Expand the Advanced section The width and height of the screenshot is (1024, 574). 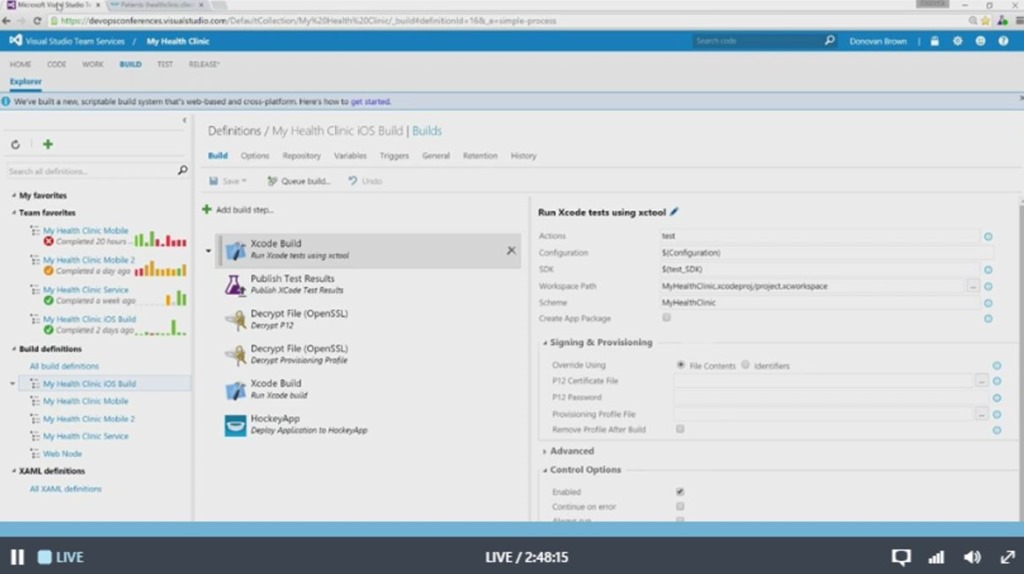[545, 451]
